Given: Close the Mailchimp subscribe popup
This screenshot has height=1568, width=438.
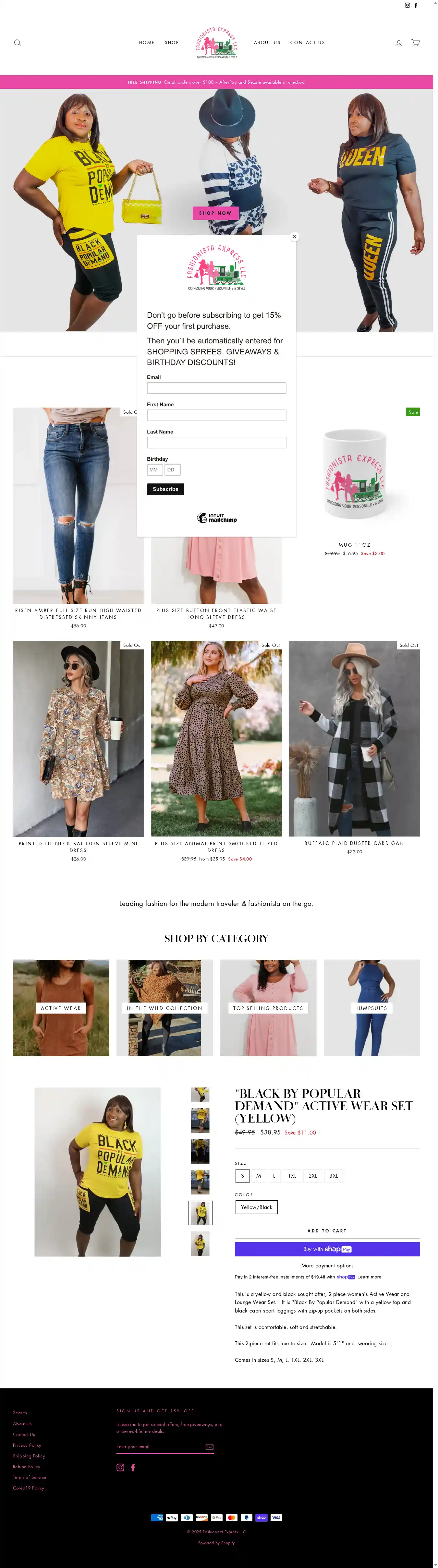Looking at the screenshot, I should pyautogui.click(x=294, y=236).
